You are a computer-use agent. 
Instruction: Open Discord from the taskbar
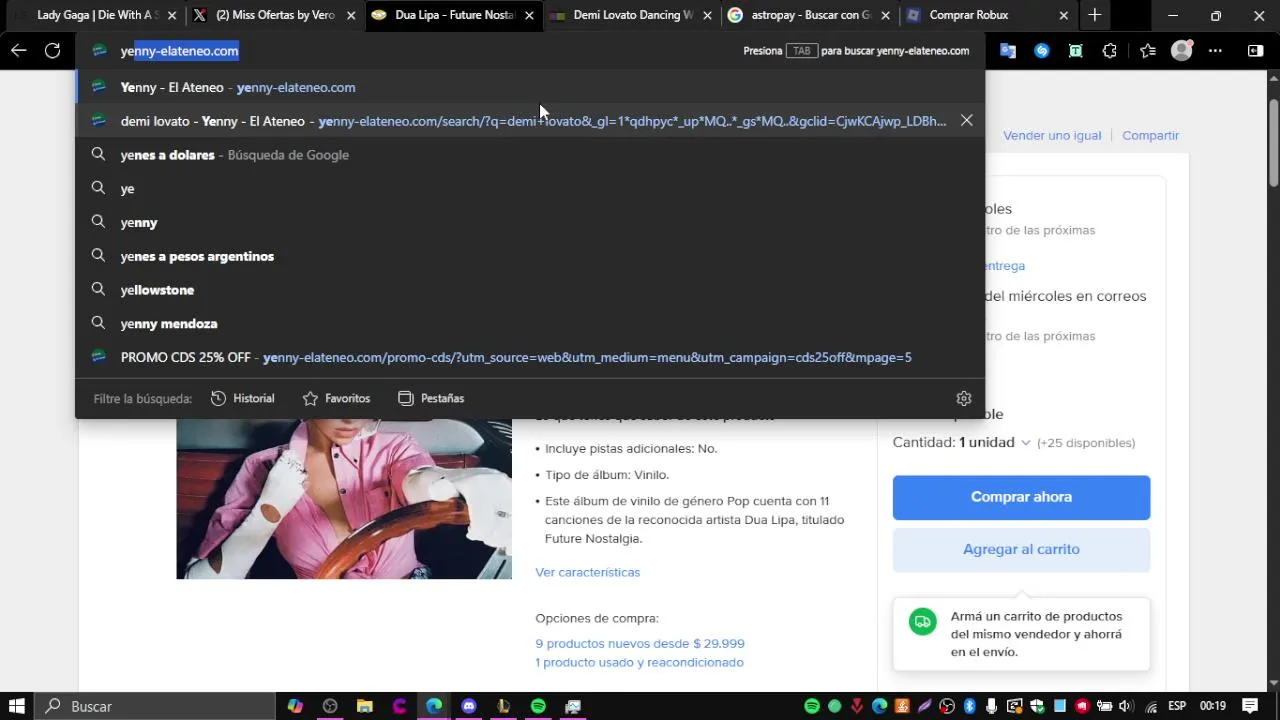point(469,706)
